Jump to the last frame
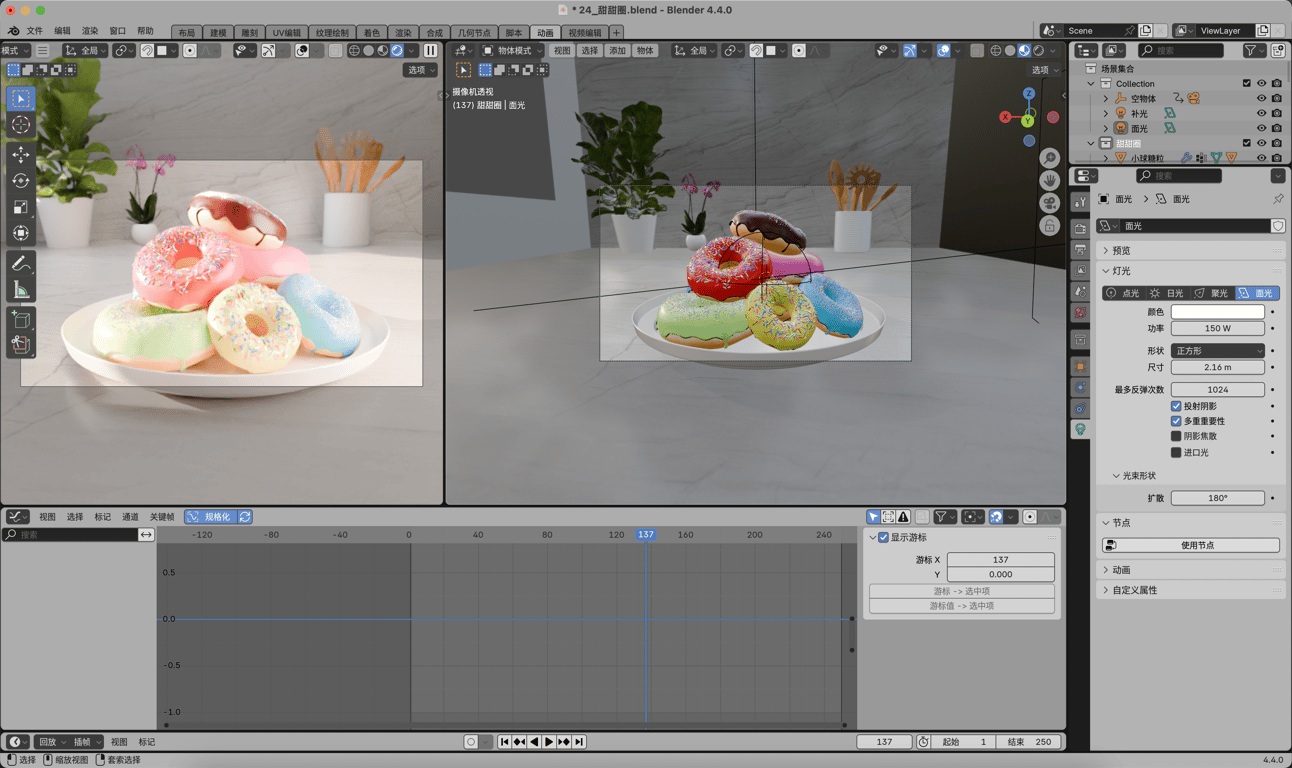The width and height of the screenshot is (1292, 768). click(x=579, y=742)
